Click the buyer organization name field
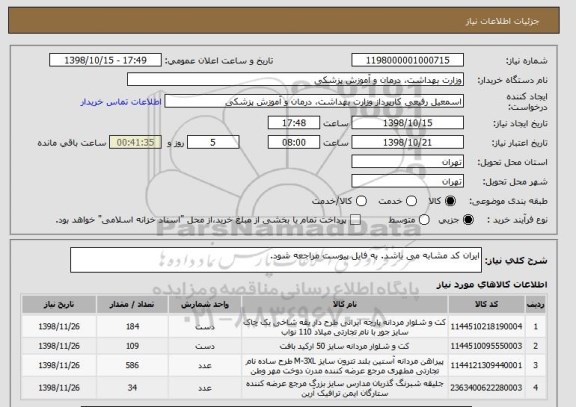The width and height of the screenshot is (576, 407). pyautogui.click(x=295, y=79)
